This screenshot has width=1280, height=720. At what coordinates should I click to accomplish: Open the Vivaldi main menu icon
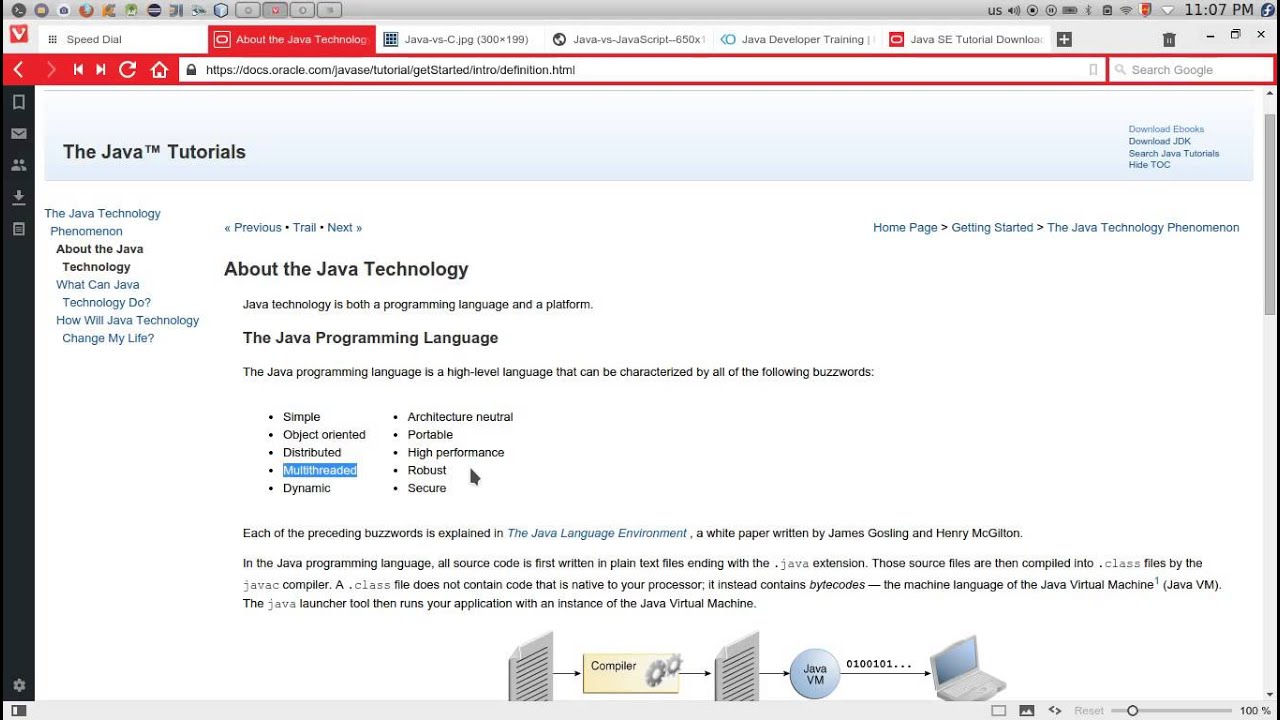pyautogui.click(x=18, y=35)
